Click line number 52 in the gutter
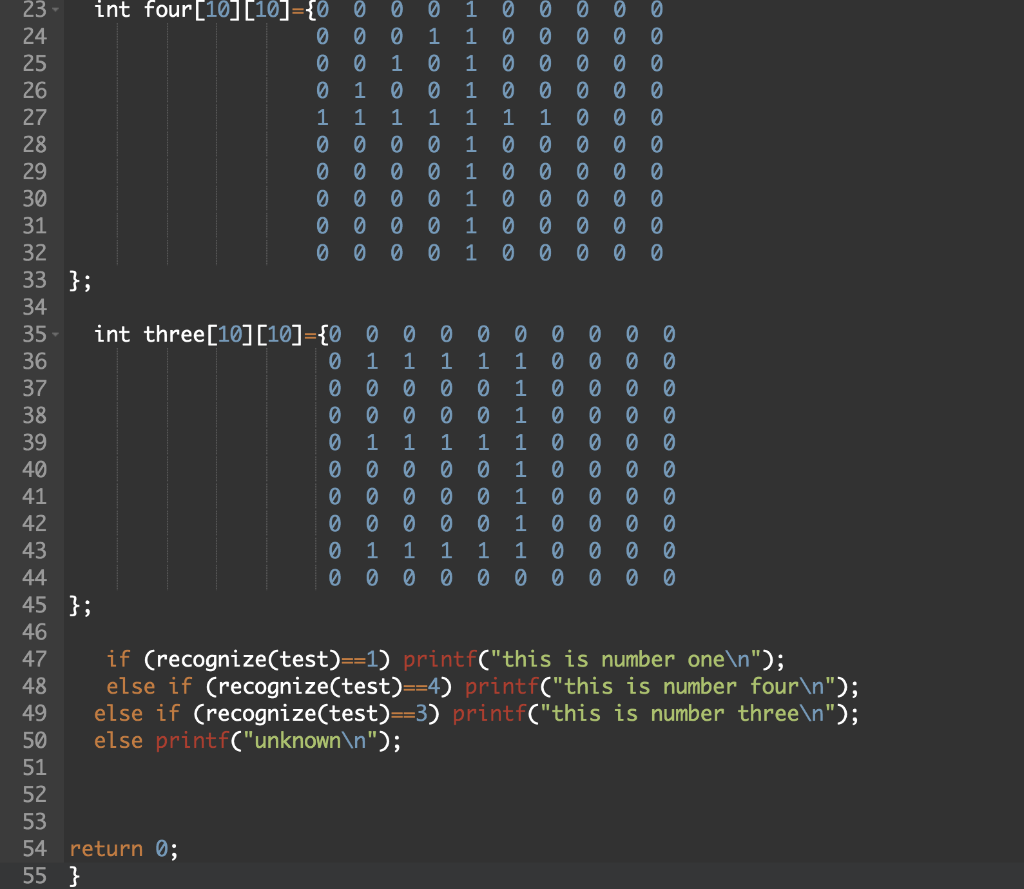The width and height of the screenshot is (1024, 889). 35,795
